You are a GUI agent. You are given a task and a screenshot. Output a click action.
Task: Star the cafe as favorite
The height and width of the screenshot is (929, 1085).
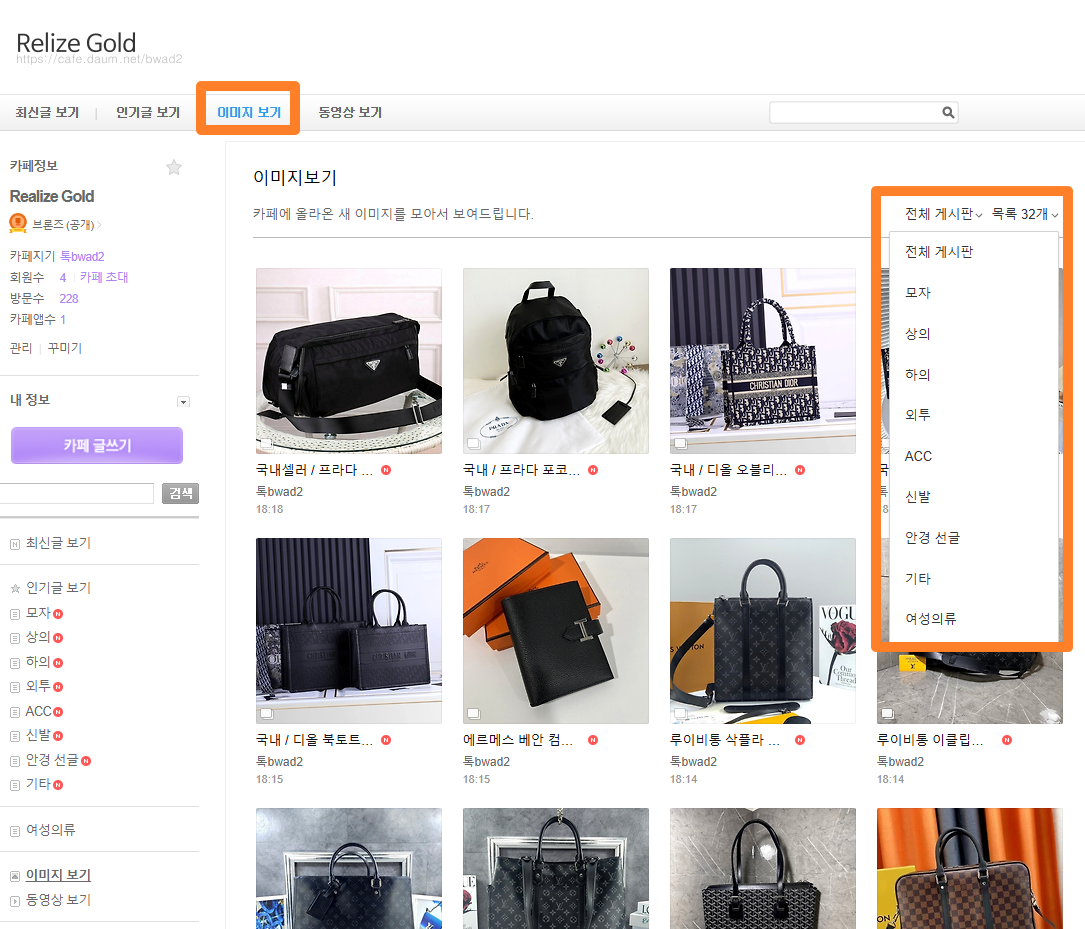pos(174,167)
